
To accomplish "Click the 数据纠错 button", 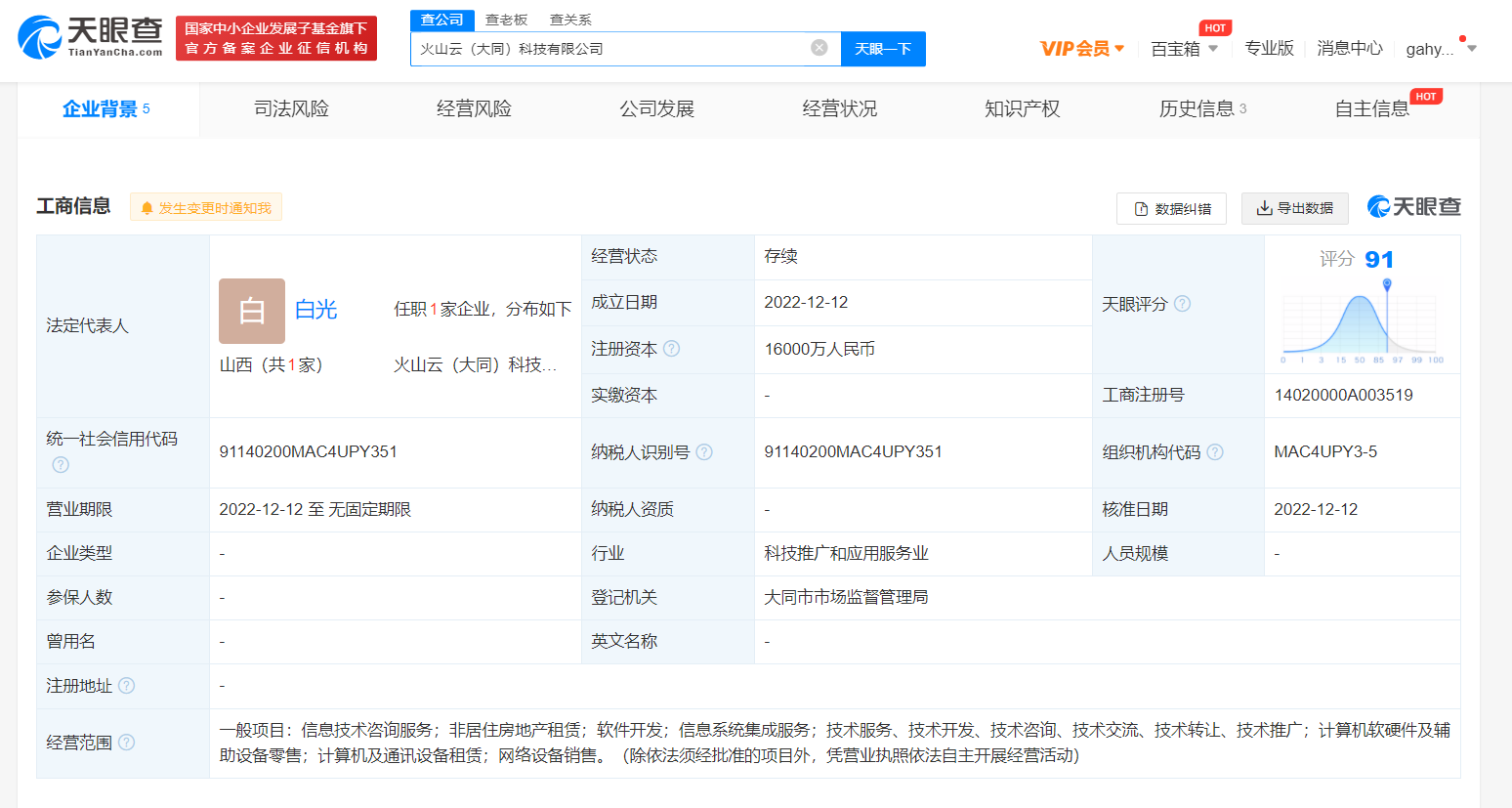I will point(1171,208).
